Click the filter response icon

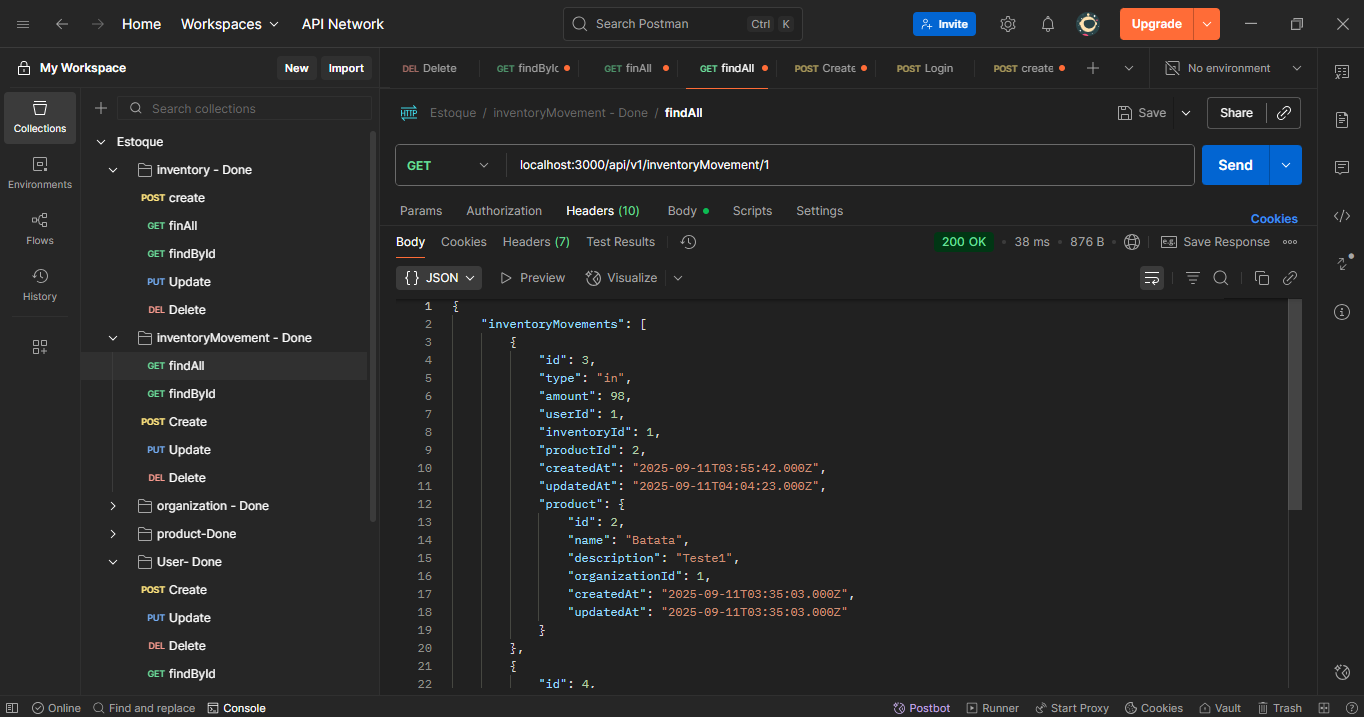tap(1192, 278)
